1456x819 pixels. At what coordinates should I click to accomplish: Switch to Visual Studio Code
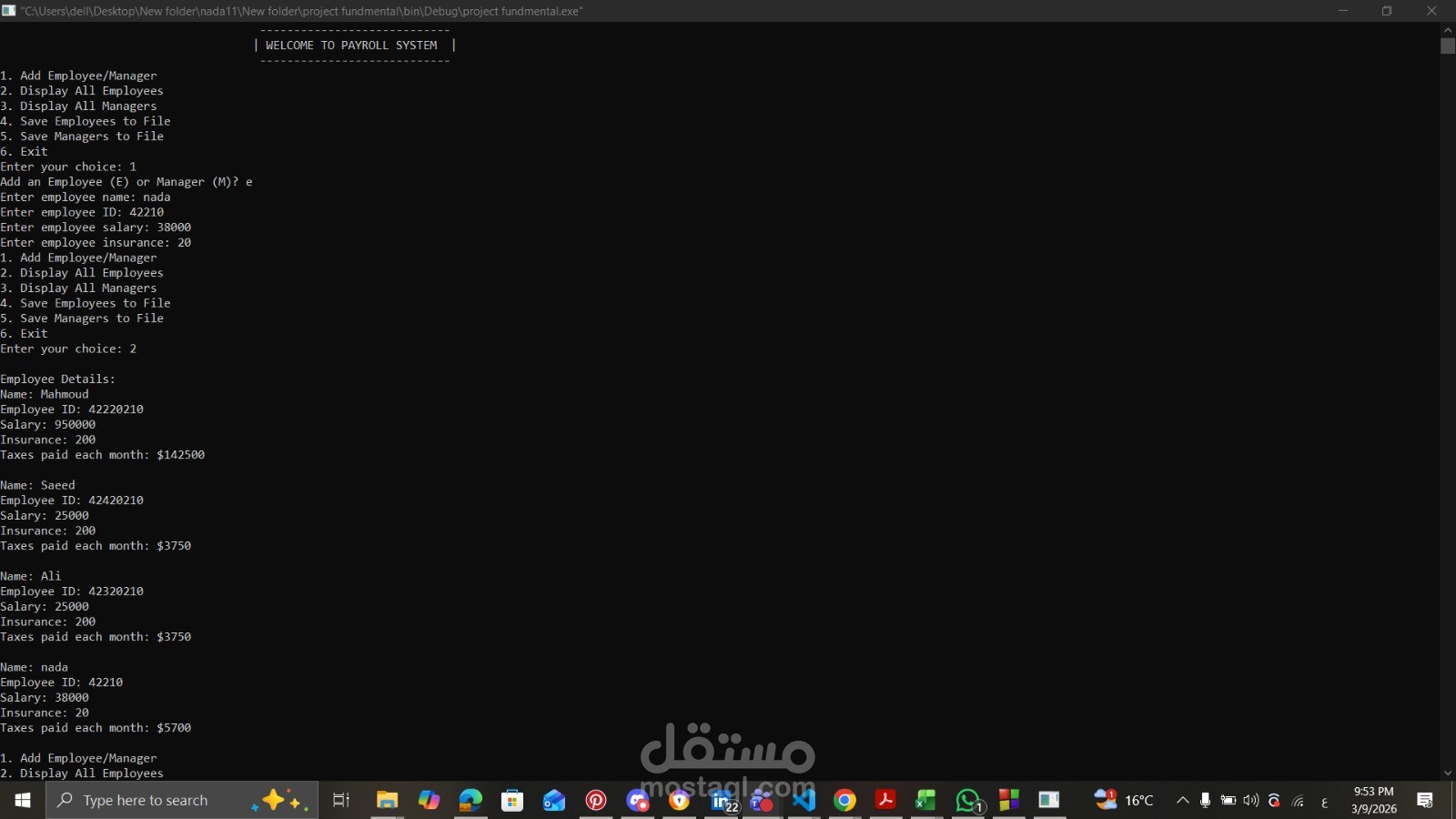coord(804,800)
